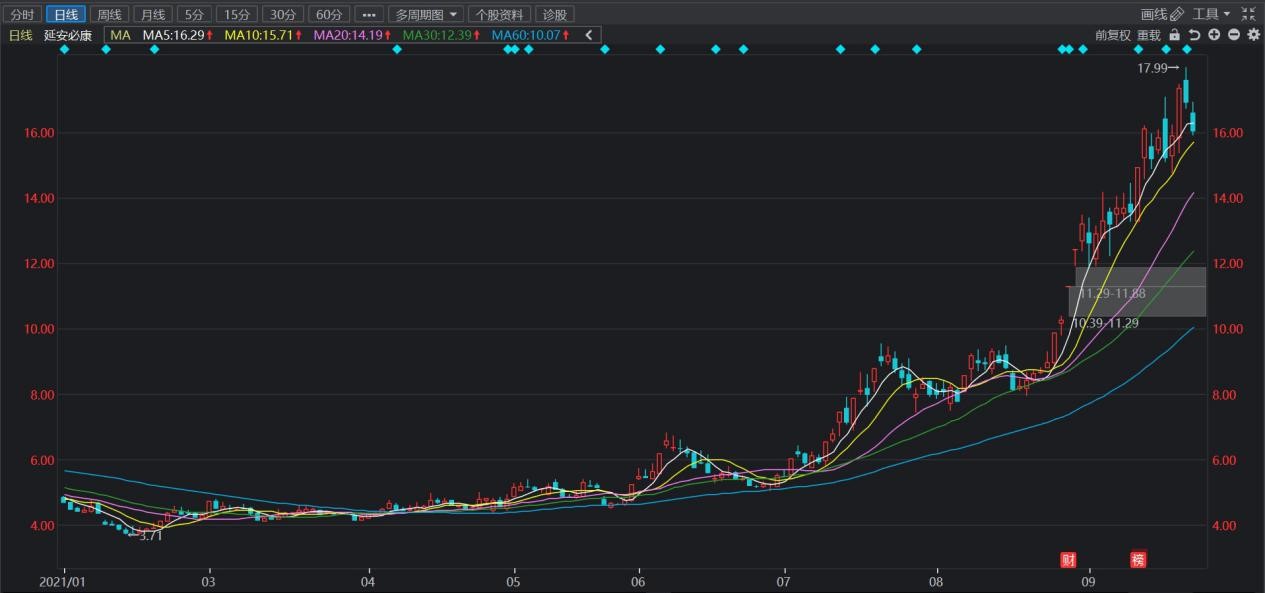1265x593 pixels.
Task: Open the 个股资料 stock info
Action: pyautogui.click(x=499, y=15)
